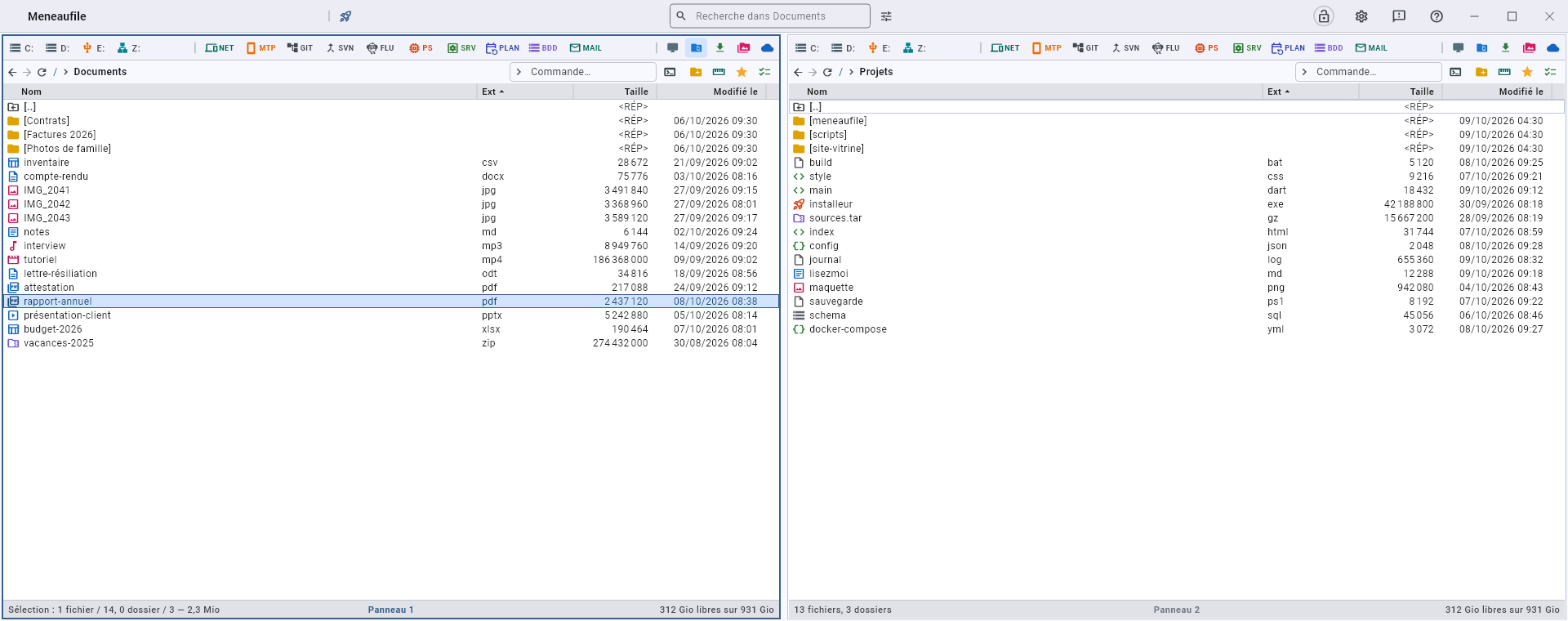The height and width of the screenshot is (621, 1568).
Task: Open the cloud storage icon in right panel
Action: point(1552,48)
